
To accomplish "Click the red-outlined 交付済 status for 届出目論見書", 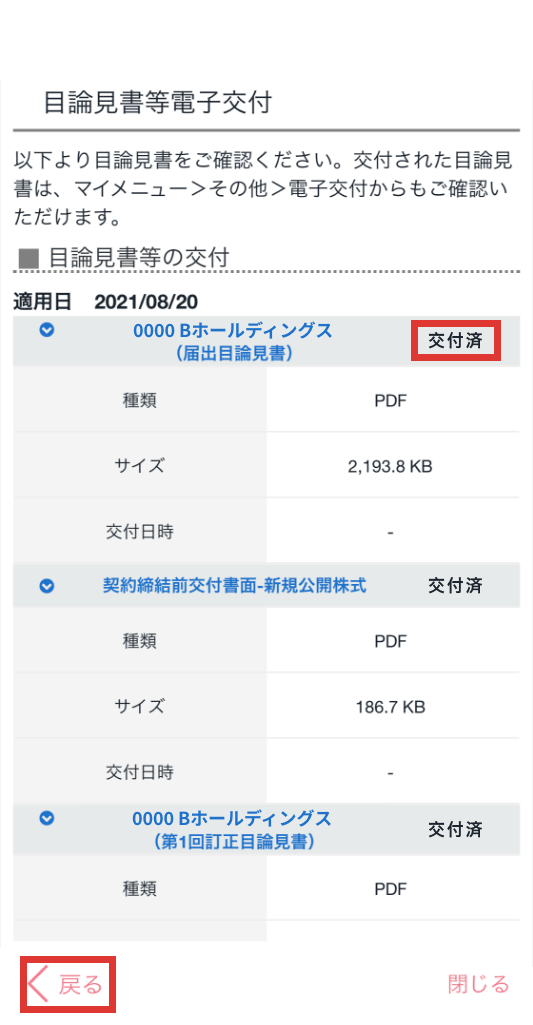I will 455,341.
